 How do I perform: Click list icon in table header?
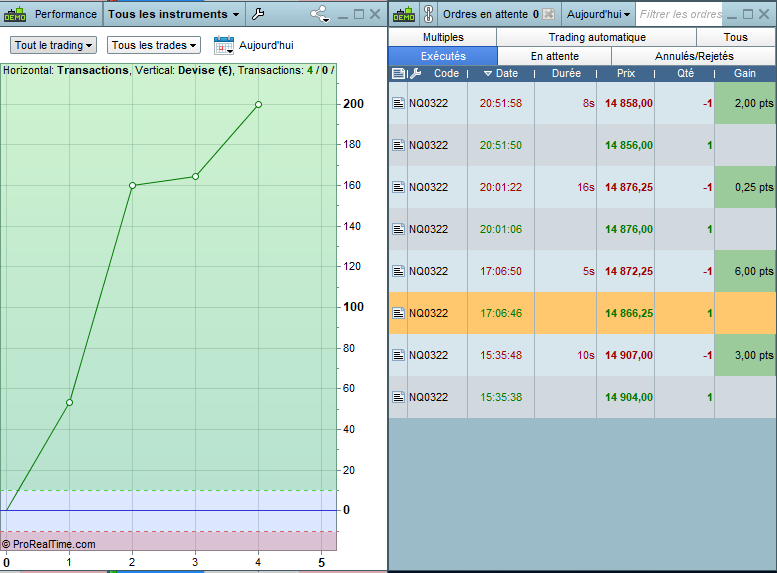click(398, 73)
